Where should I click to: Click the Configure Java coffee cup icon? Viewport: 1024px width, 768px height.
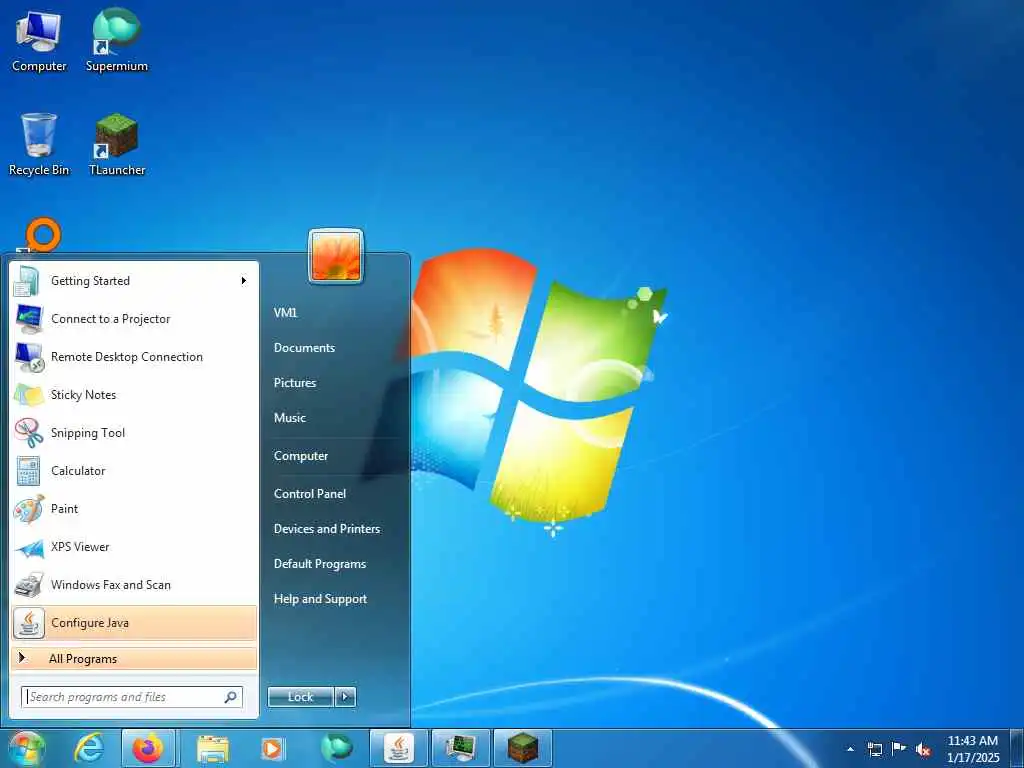click(x=29, y=623)
